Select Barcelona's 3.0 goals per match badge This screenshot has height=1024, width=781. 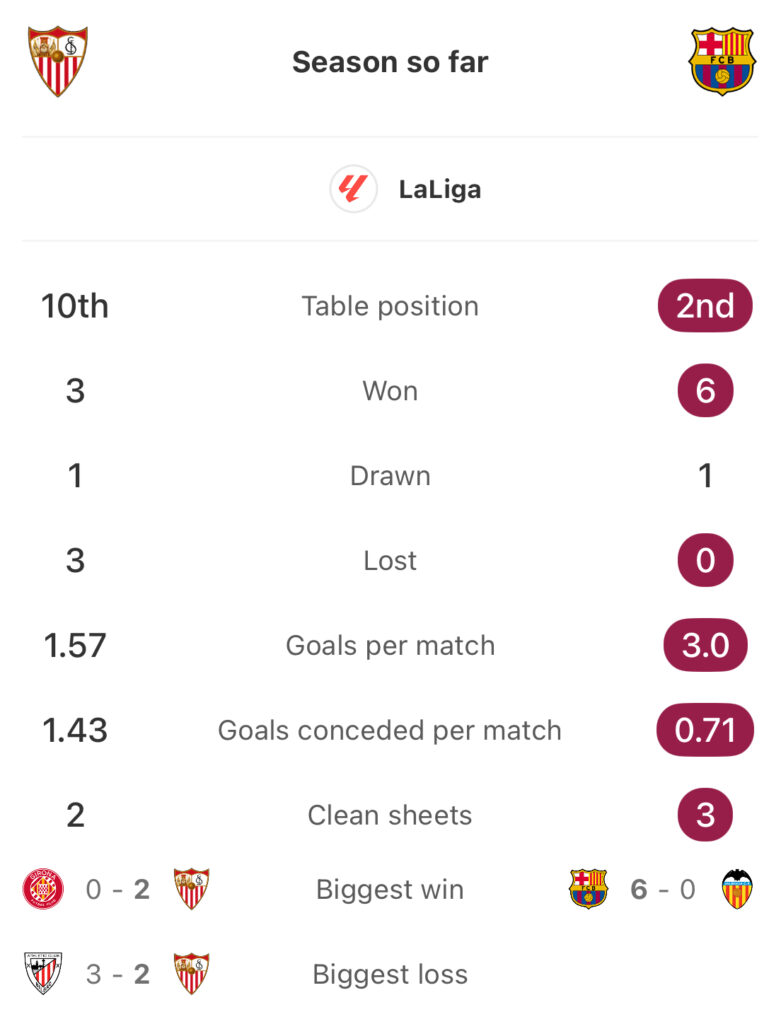point(705,645)
